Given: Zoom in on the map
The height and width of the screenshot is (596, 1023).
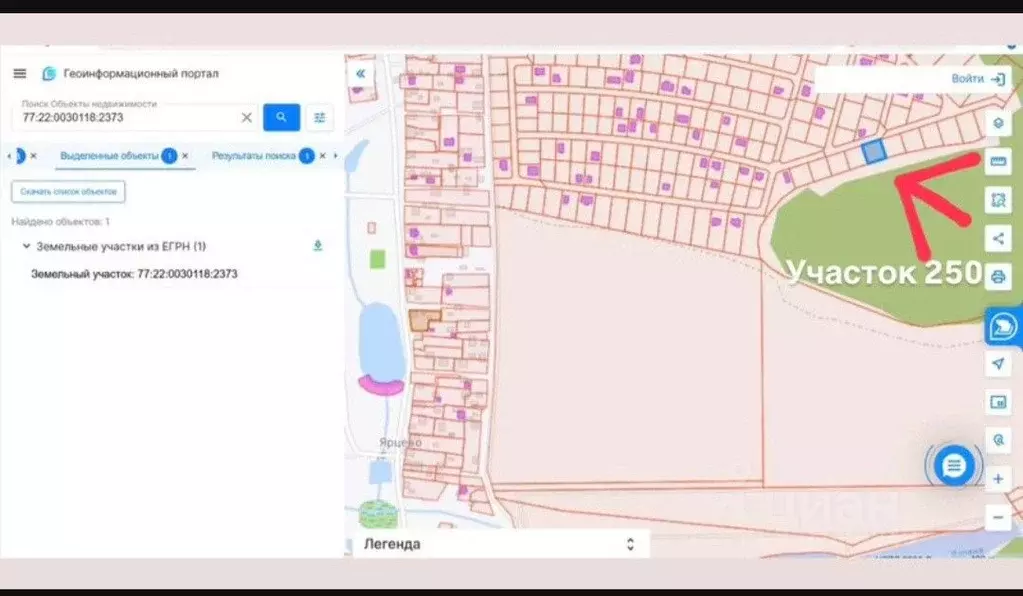Looking at the screenshot, I should [x=997, y=479].
